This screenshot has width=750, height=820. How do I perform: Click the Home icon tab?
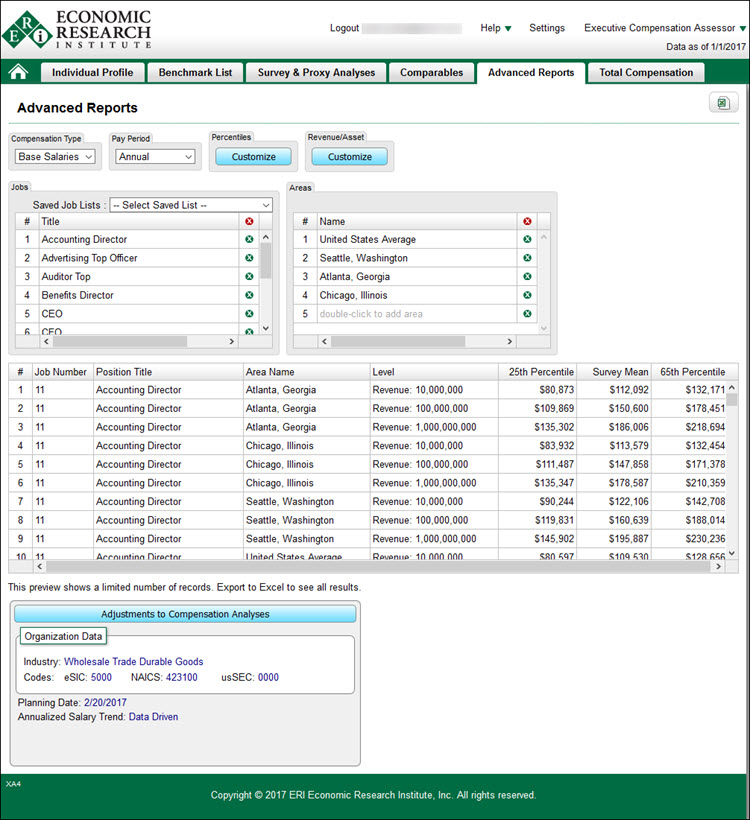18,72
